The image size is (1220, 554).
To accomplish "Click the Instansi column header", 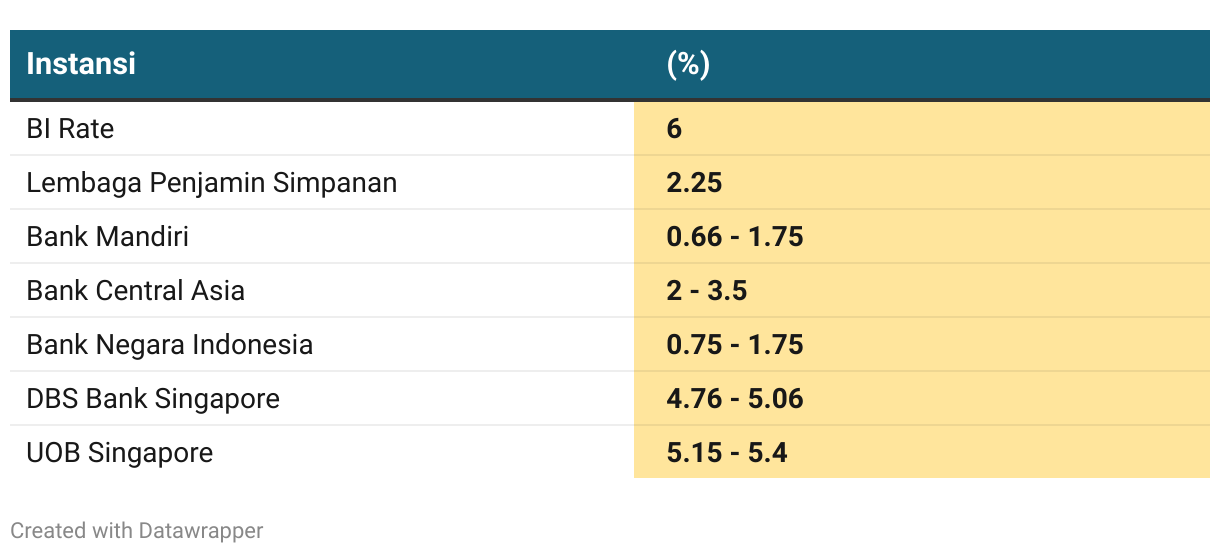I will [81, 64].
